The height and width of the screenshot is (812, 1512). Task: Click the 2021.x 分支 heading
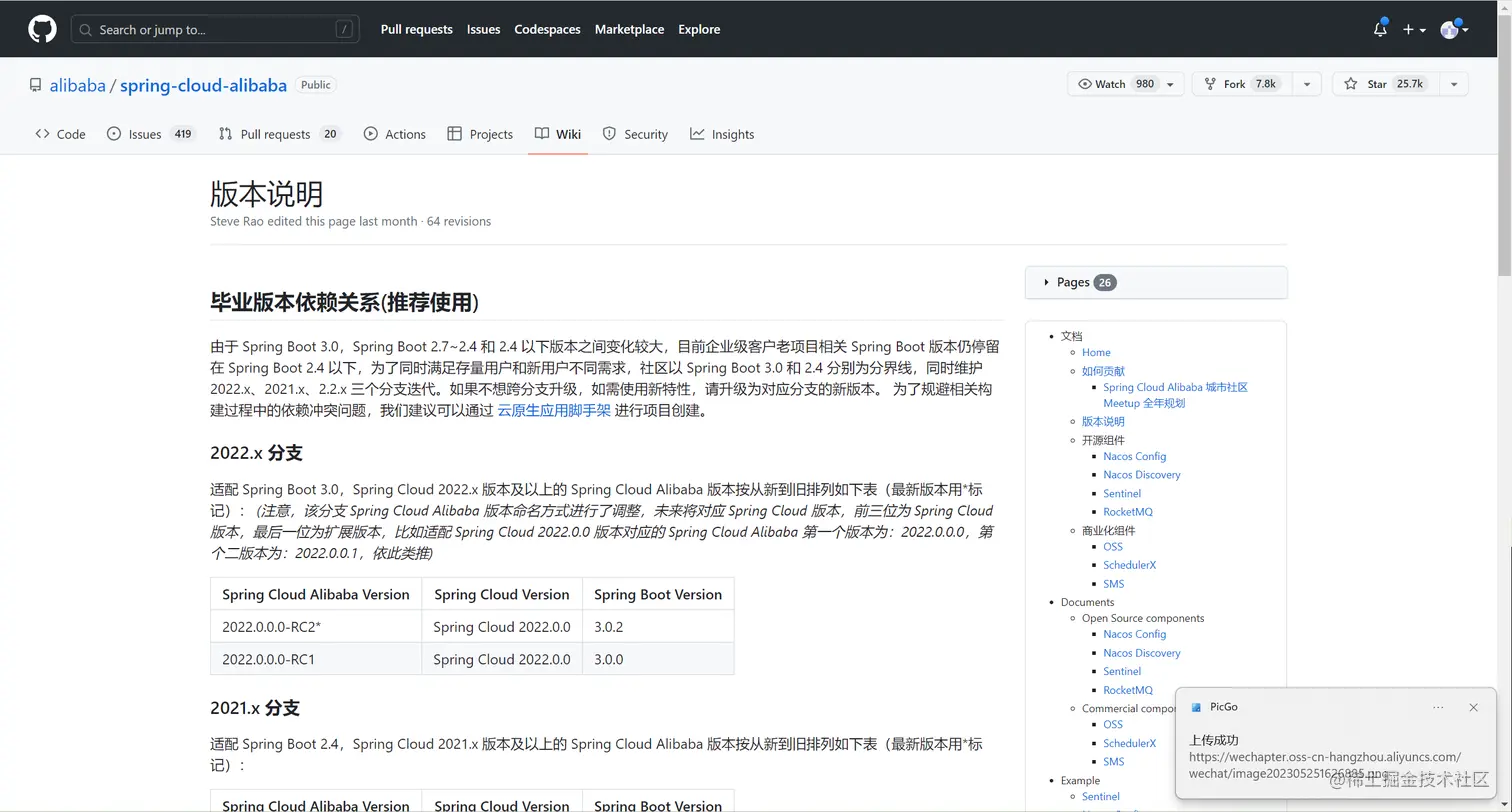[255, 708]
